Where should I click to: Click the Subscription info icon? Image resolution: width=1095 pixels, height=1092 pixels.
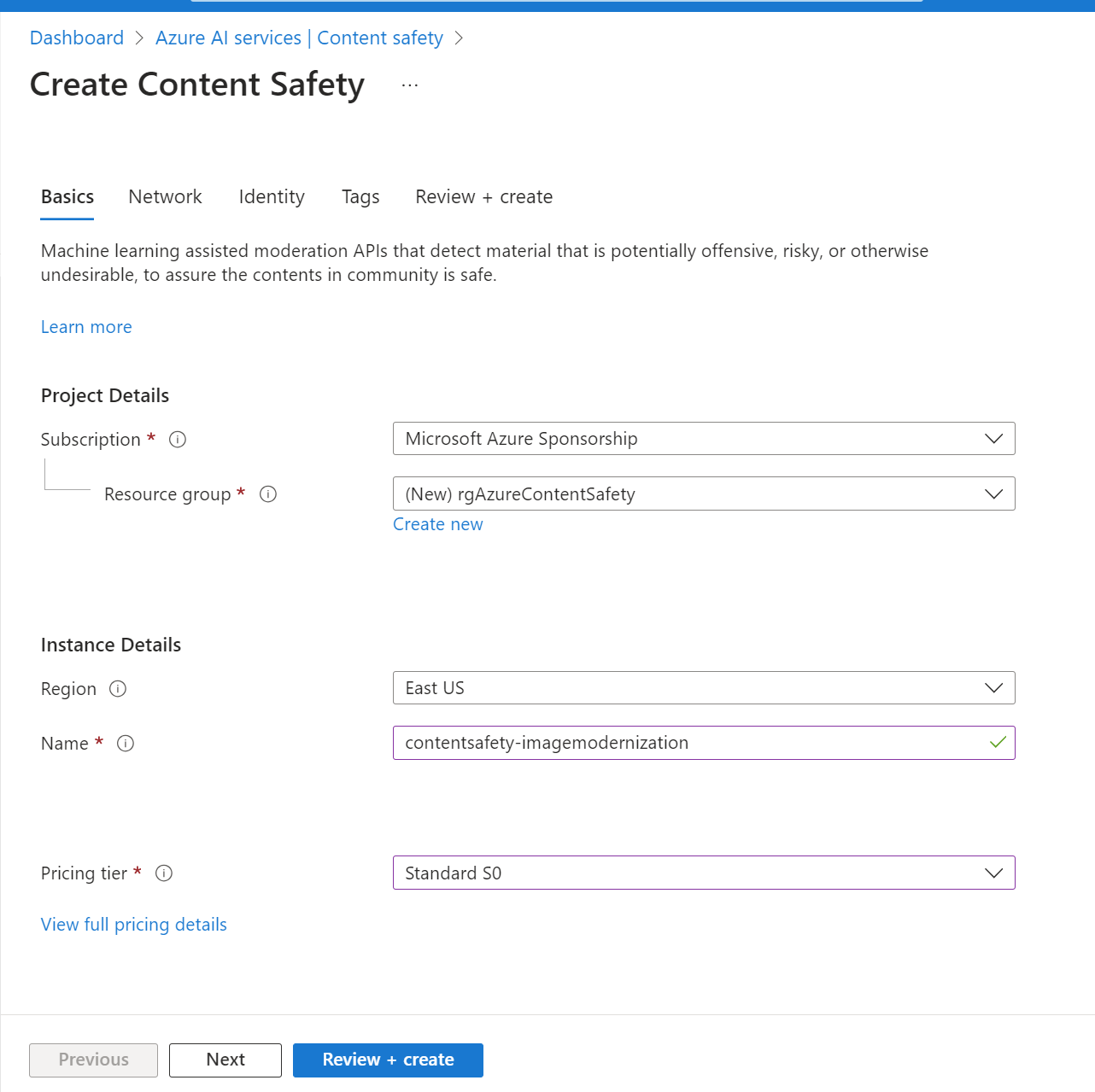pyautogui.click(x=178, y=440)
